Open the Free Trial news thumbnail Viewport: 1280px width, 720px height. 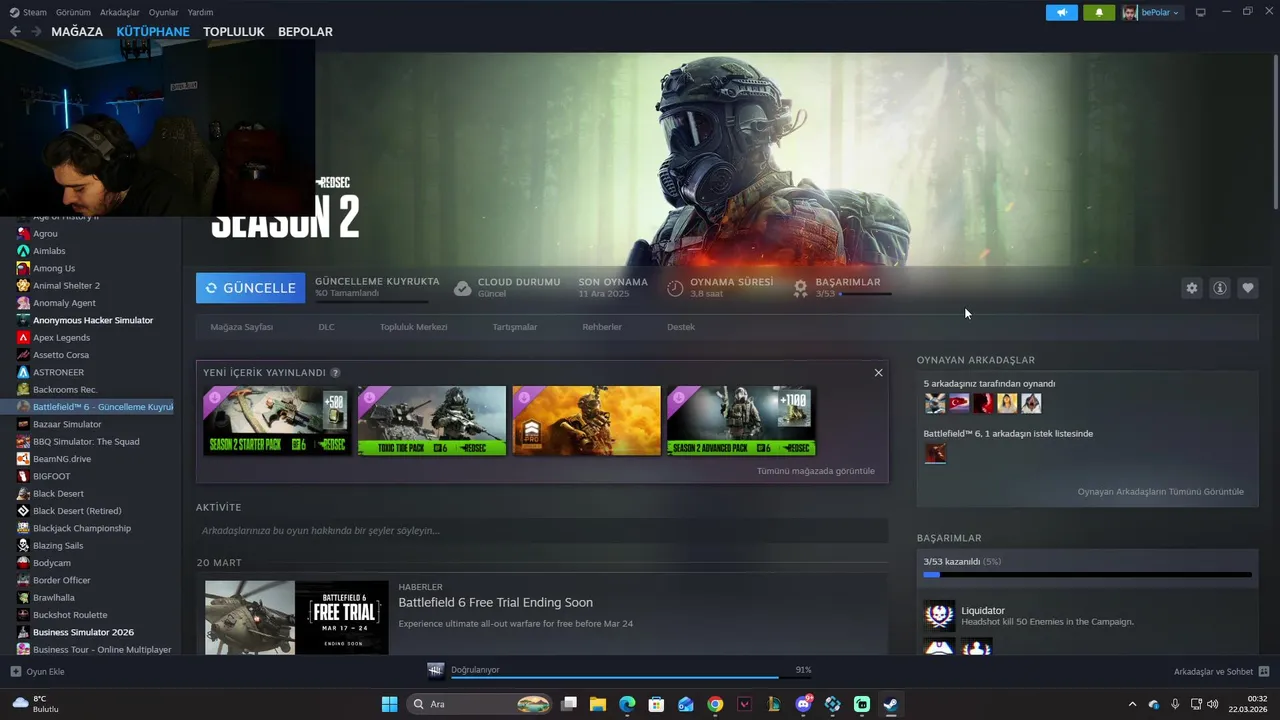[297, 617]
